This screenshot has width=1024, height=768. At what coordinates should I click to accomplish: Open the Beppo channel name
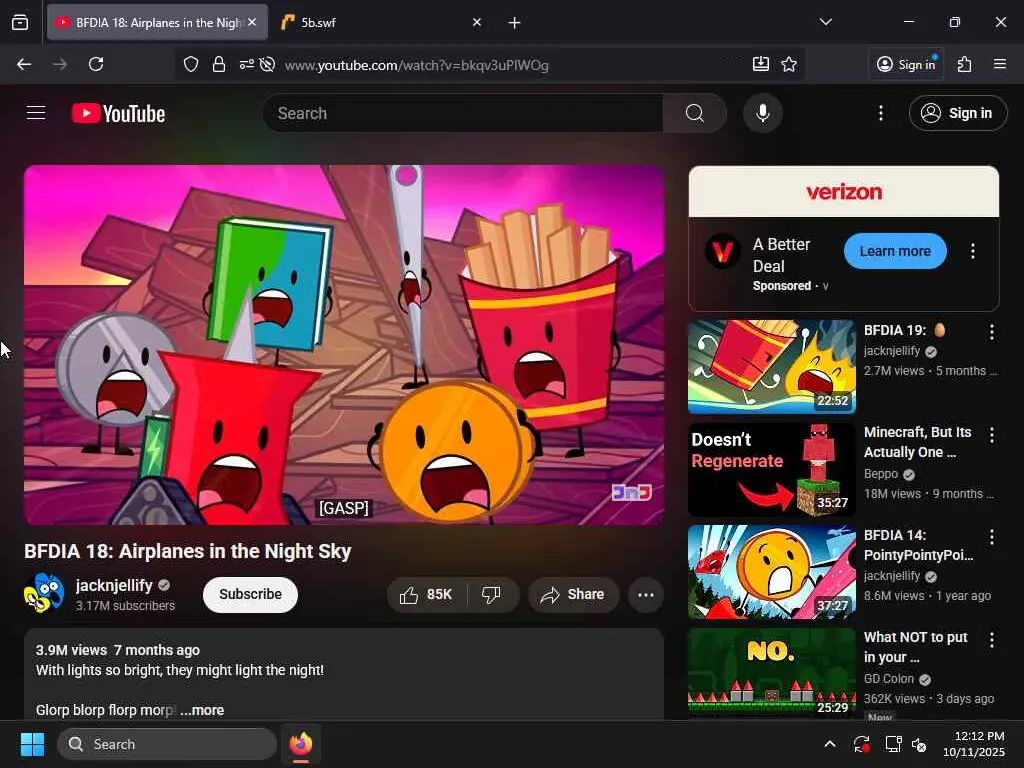881,473
